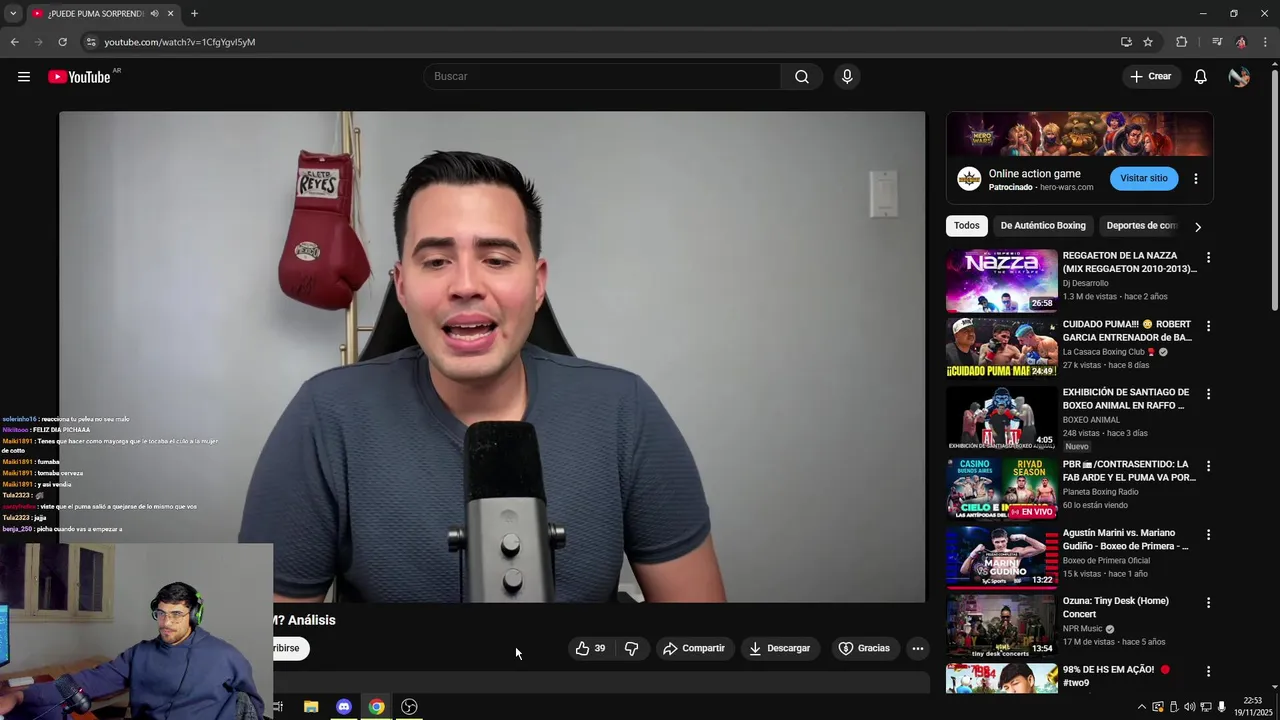Open the PBR Contrasentido live stream title
Viewport: 1280px width, 720px height.
coord(1129,471)
